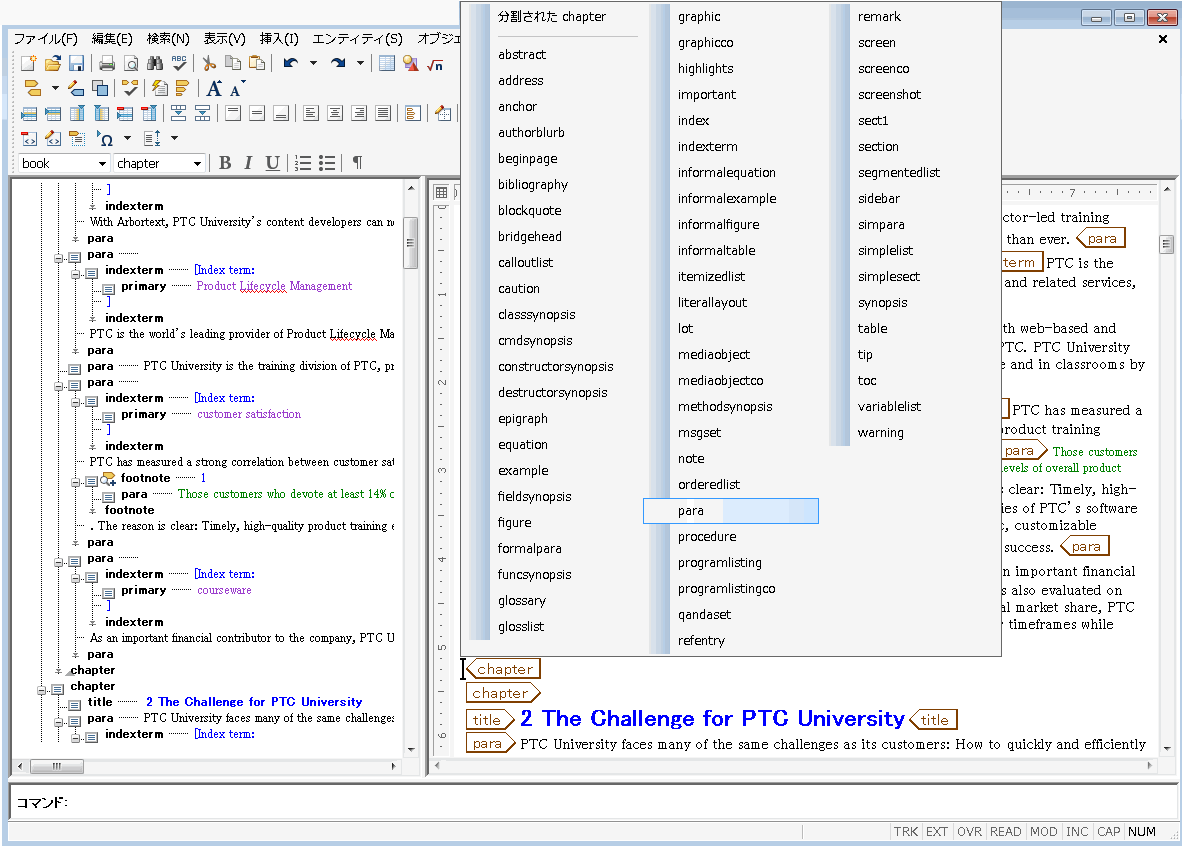Justify text alignment icon

click(x=383, y=113)
